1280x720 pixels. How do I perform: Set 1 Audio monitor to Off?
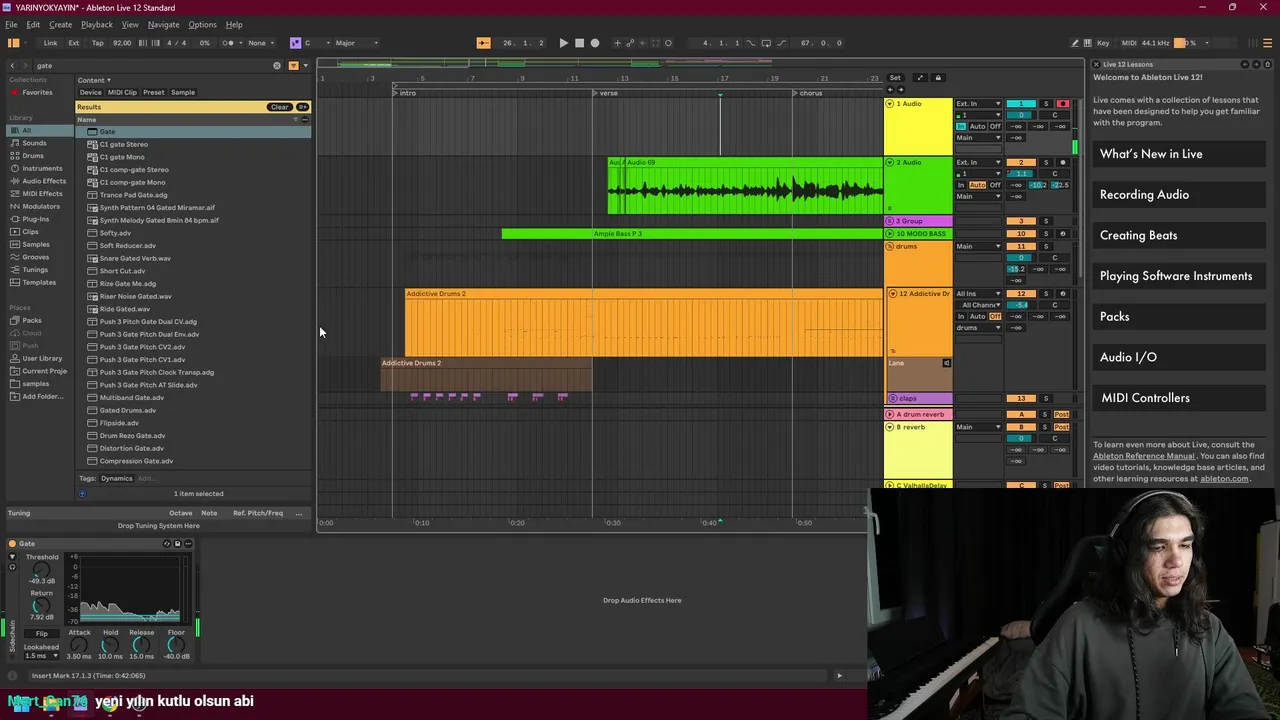coord(995,126)
